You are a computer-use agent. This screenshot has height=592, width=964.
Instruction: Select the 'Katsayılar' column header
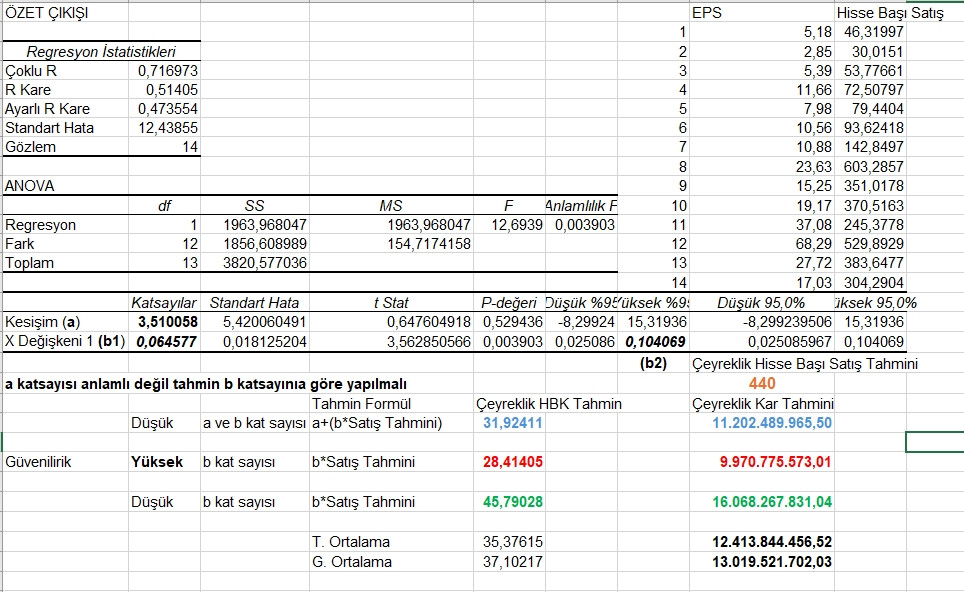tap(164, 303)
